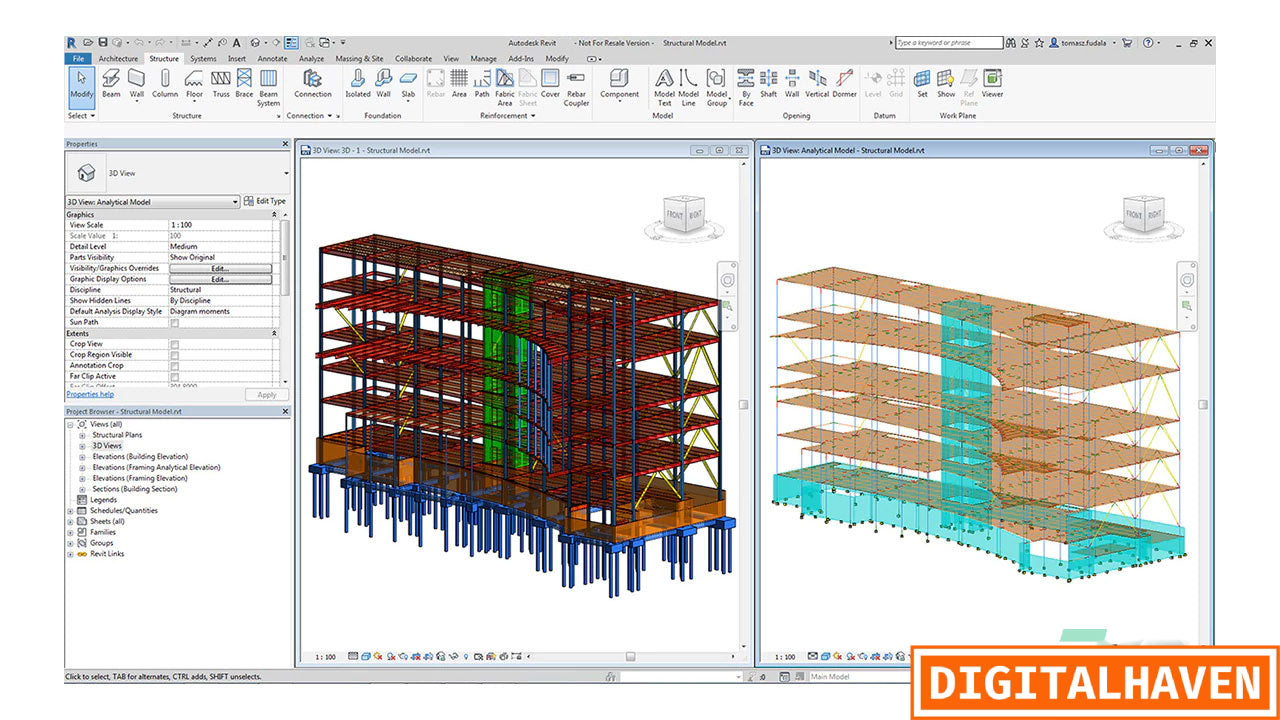
Task: Select the Beam tool in Structure panel
Action: pyautogui.click(x=111, y=84)
